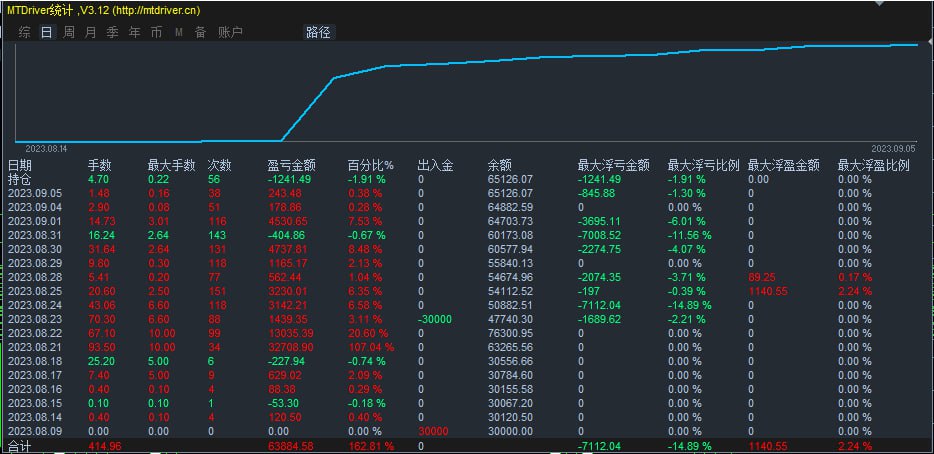This screenshot has width=934, height=454.
Task: Select the 2023.09.05 date row
Action: coord(34,193)
